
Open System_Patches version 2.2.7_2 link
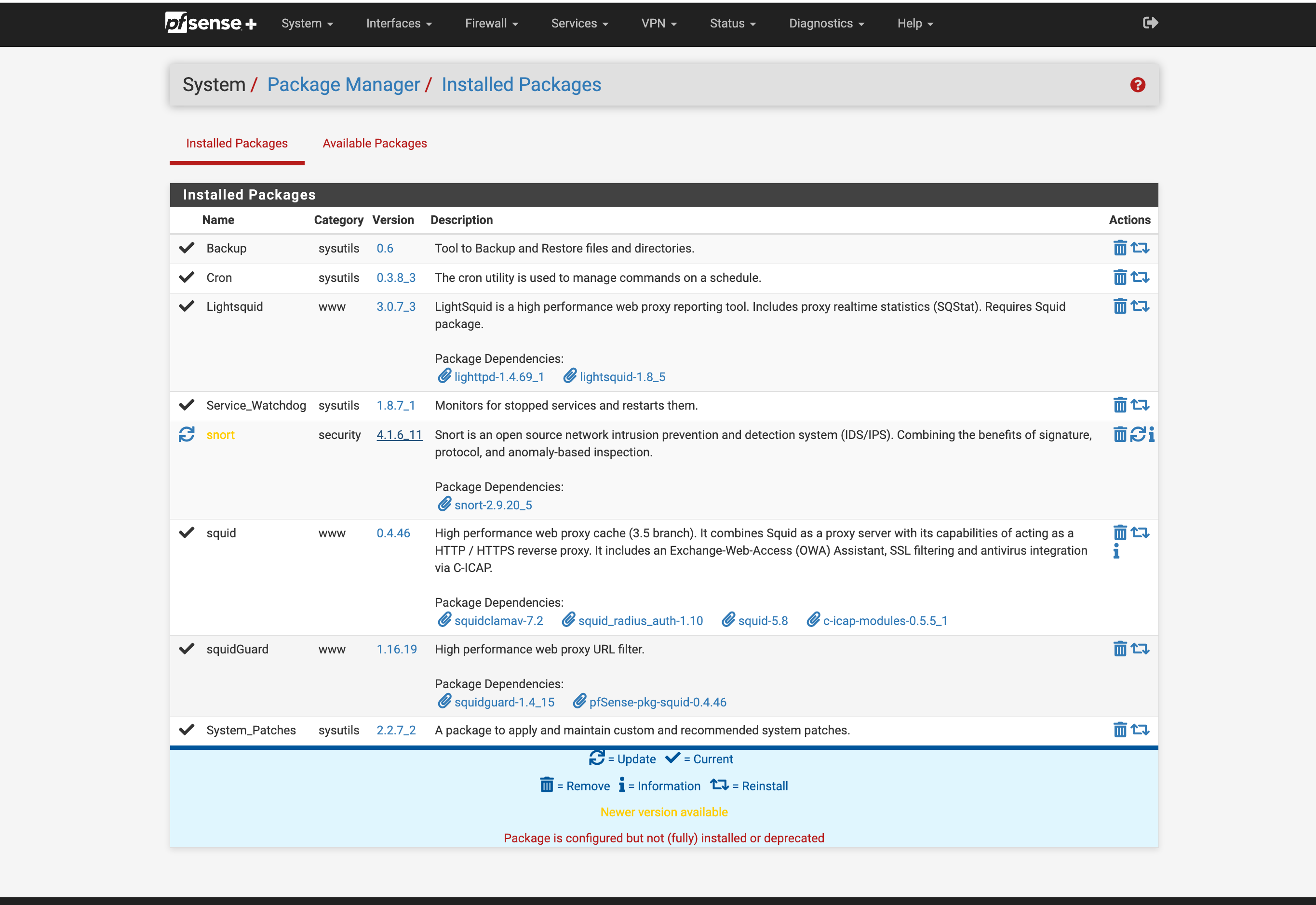point(396,731)
